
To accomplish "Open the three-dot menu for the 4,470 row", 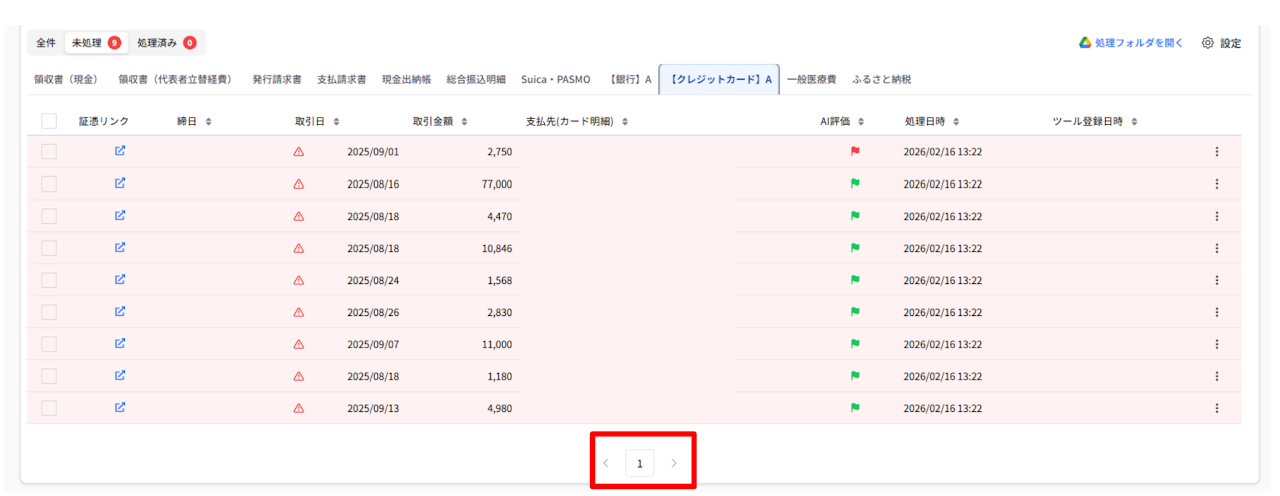I will [x=1217, y=216].
